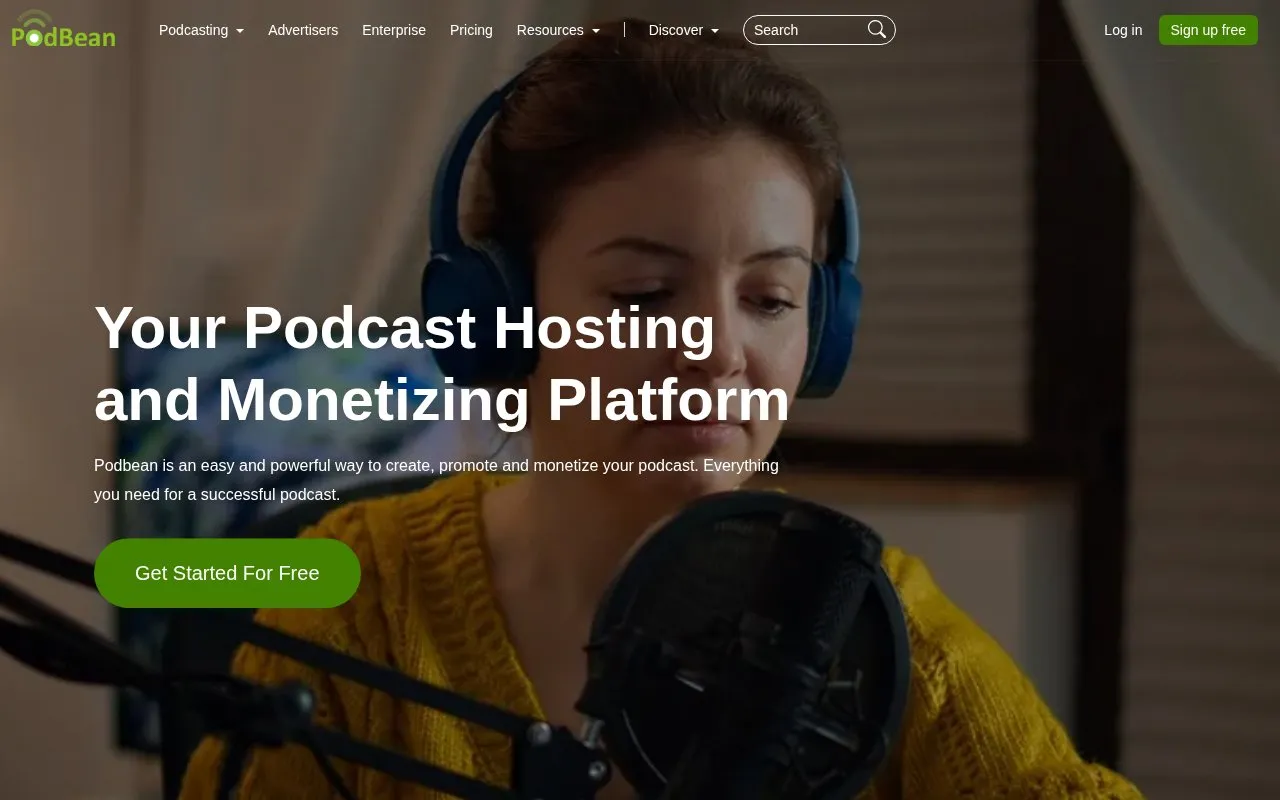Click Get Started For Free button
The image size is (1280, 800).
pyautogui.click(x=227, y=573)
